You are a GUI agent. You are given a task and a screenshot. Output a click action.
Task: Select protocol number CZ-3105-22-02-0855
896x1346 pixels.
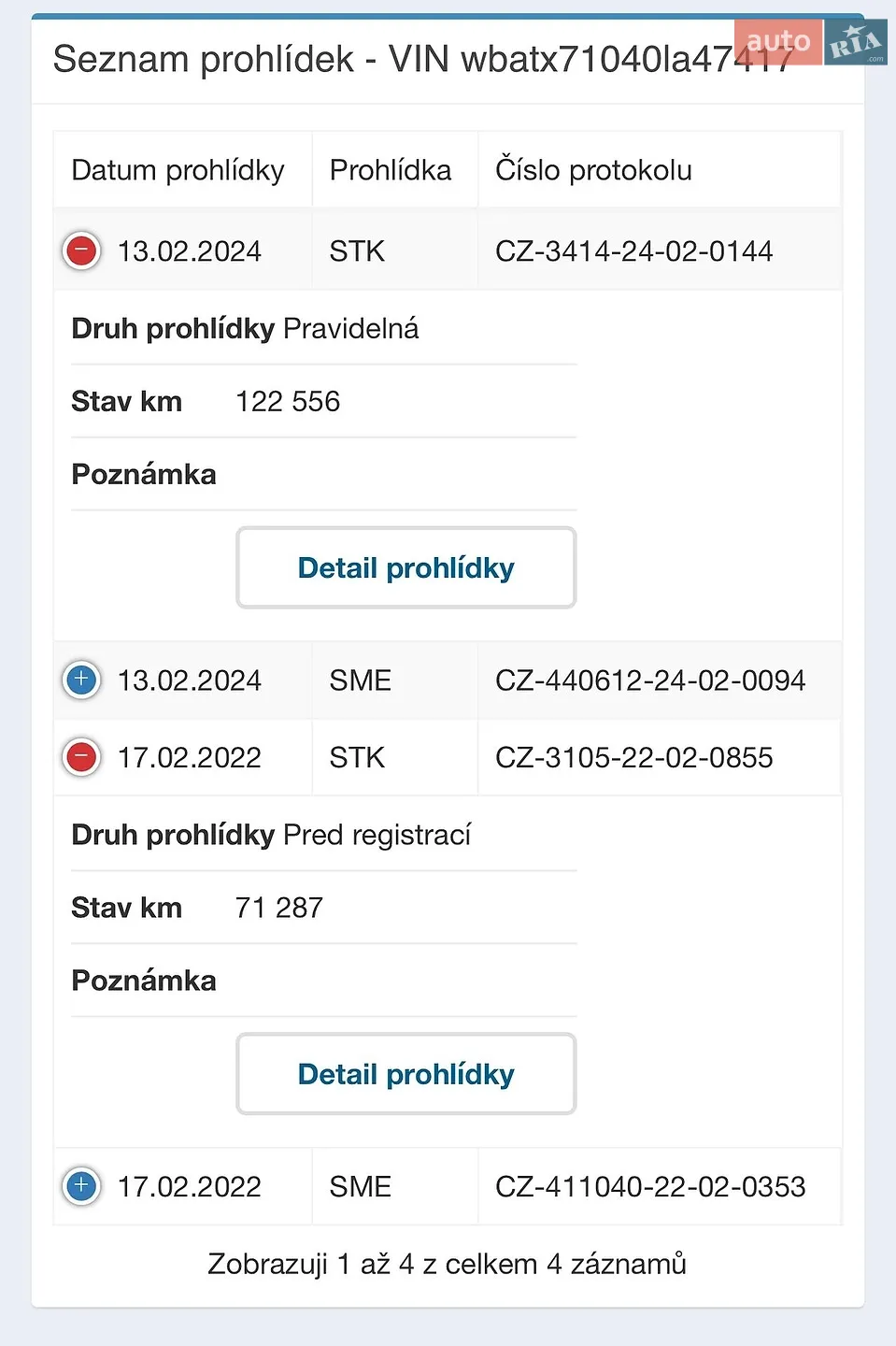[x=634, y=758]
